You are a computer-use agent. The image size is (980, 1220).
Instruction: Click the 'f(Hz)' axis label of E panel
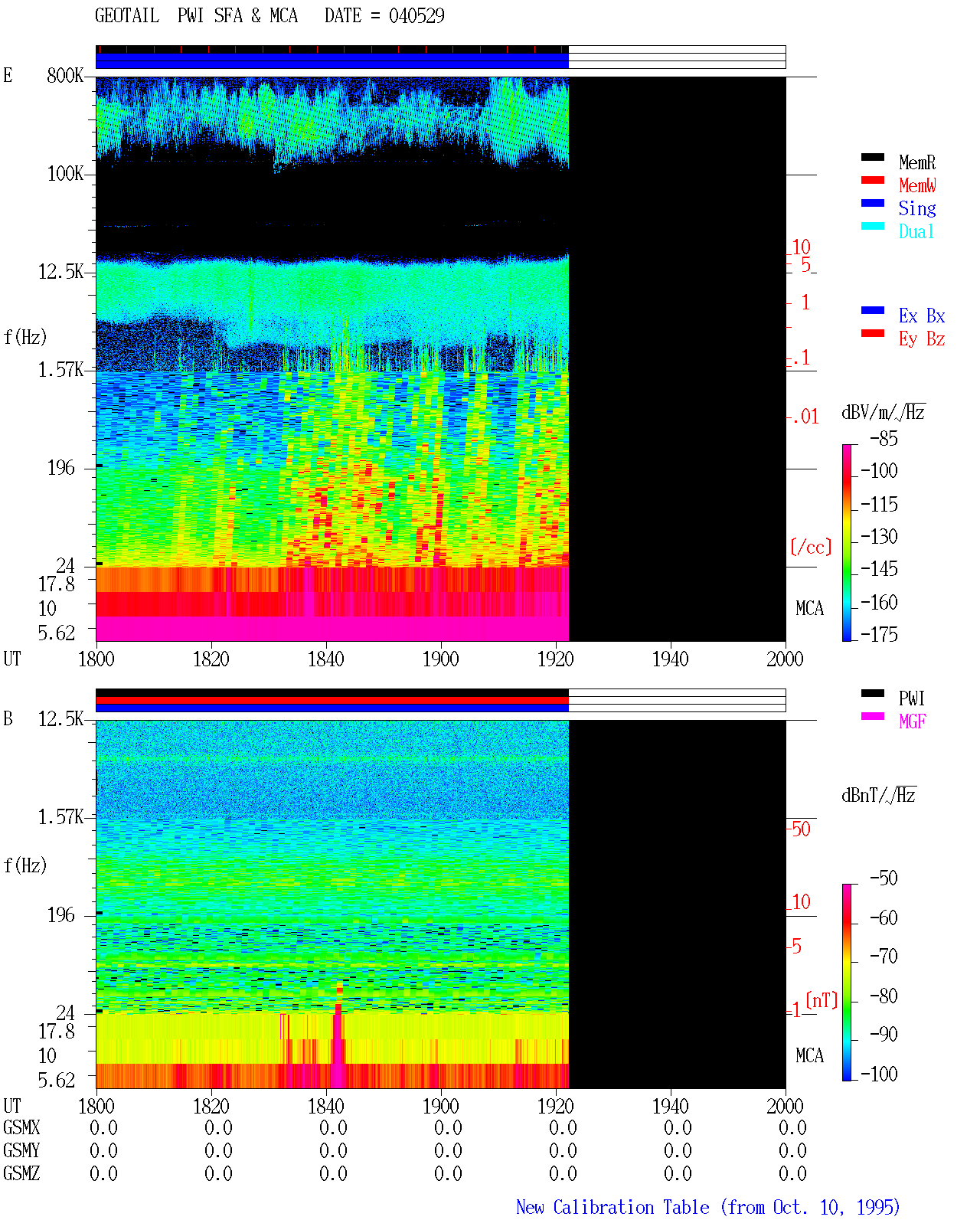pyautogui.click(x=25, y=337)
